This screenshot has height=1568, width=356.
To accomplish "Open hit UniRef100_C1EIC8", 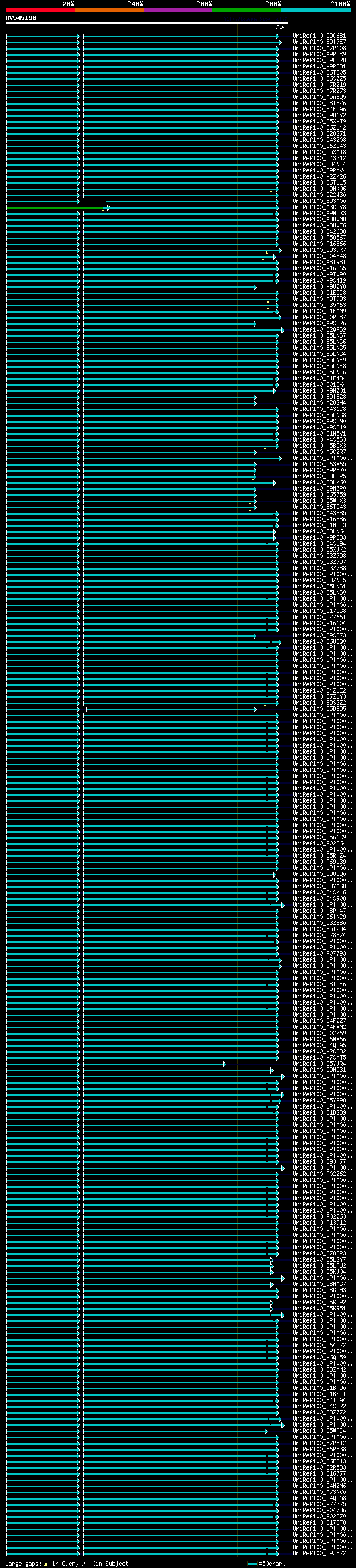I will click(319, 293).
